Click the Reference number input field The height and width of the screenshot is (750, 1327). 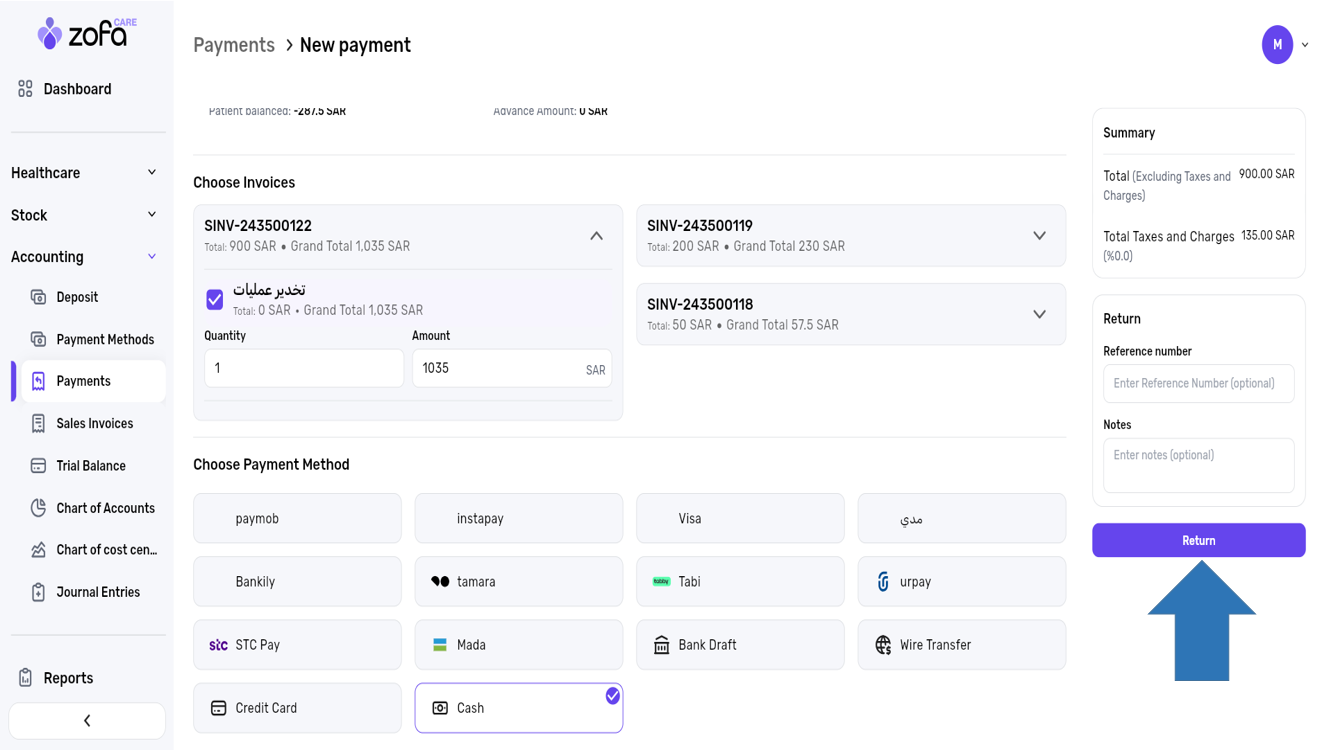tap(1198, 384)
